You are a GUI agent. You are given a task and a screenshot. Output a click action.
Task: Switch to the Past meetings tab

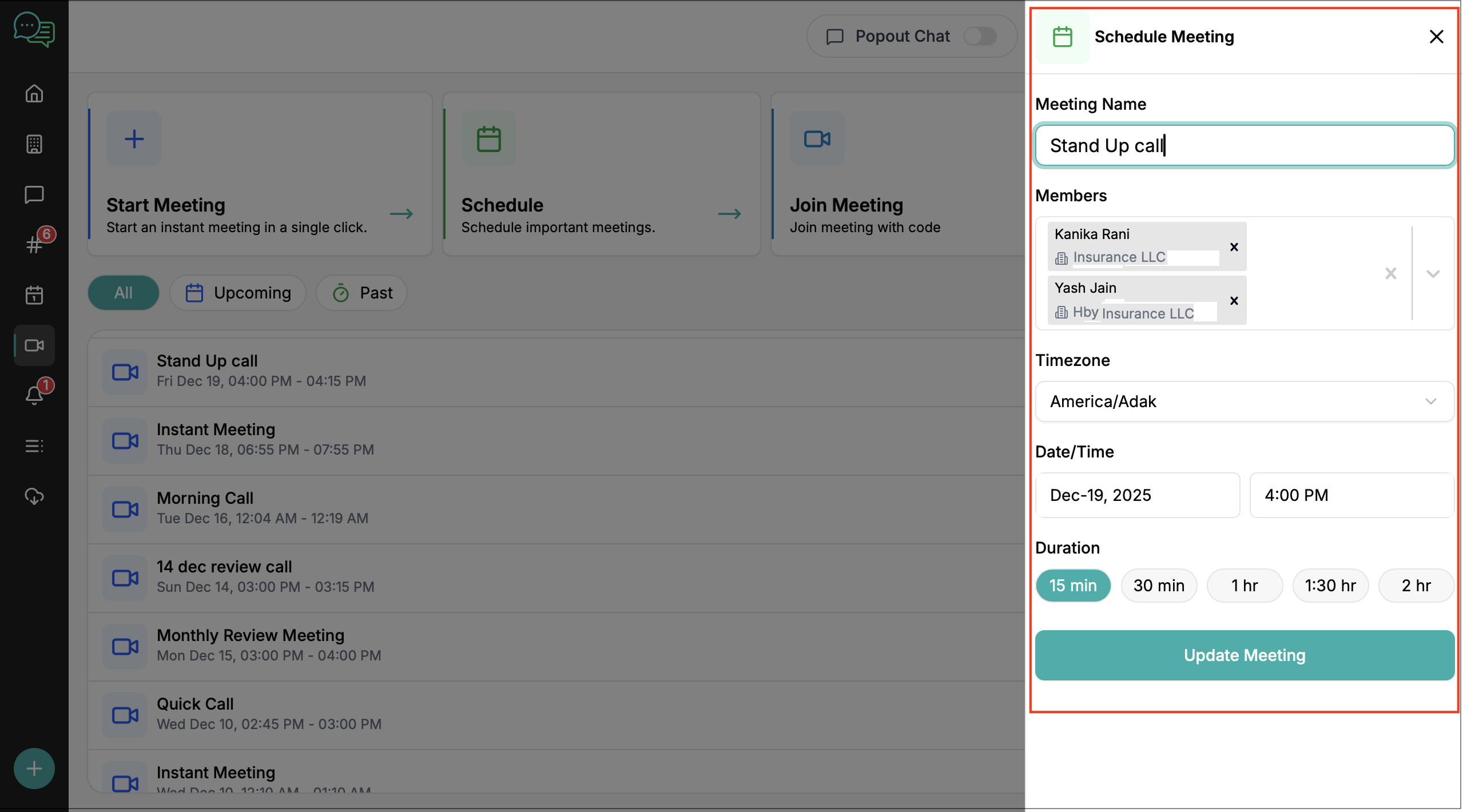[361, 293]
